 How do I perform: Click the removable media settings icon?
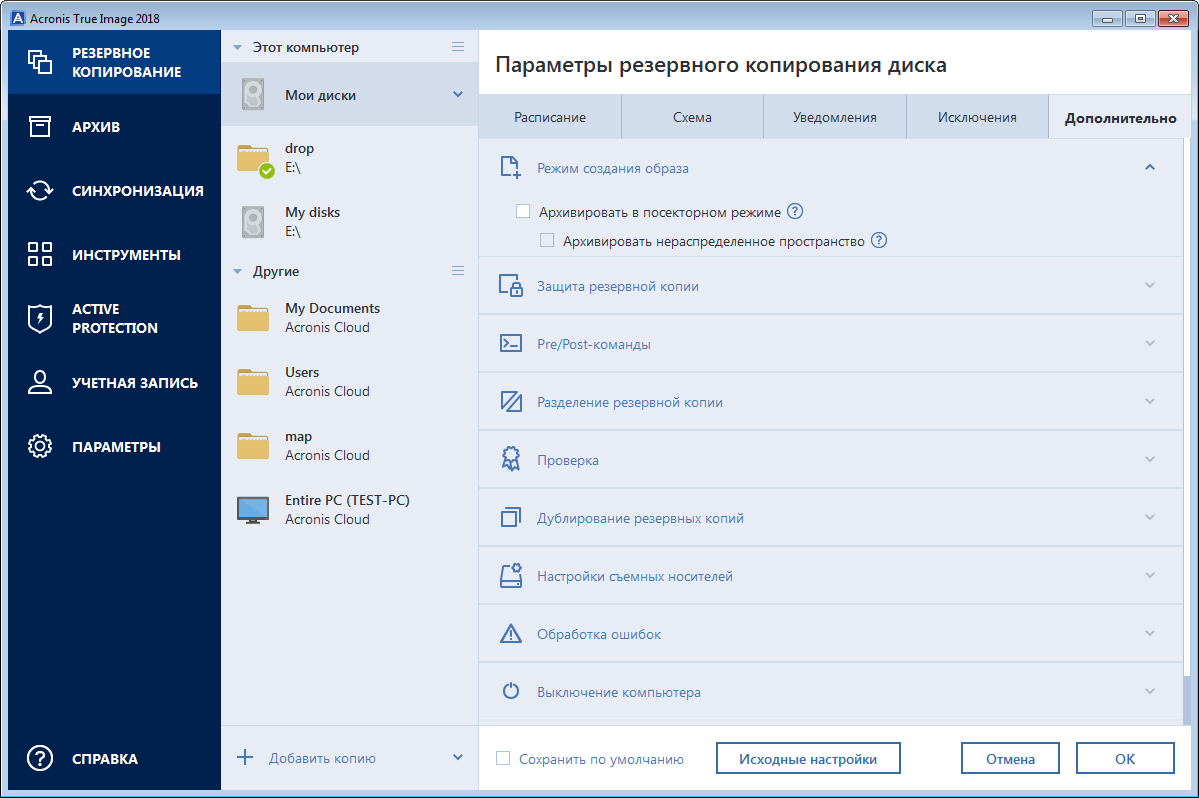(510, 576)
